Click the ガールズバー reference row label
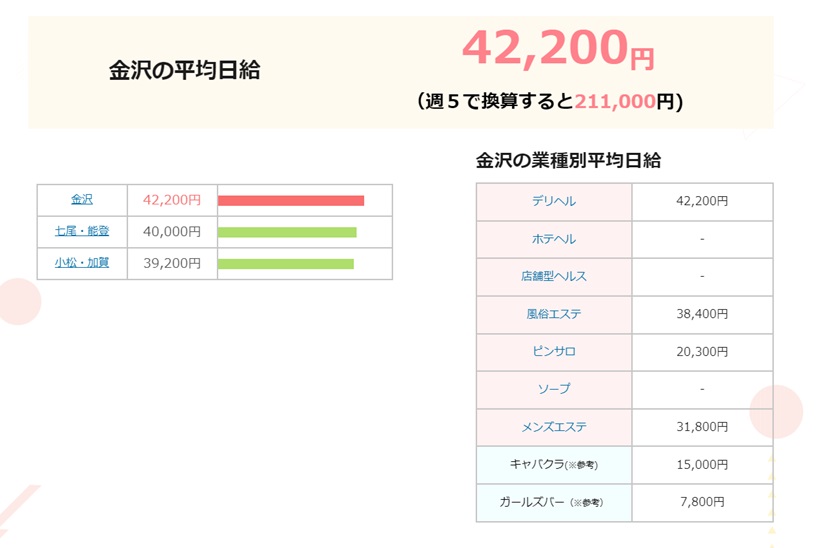 tap(553, 502)
